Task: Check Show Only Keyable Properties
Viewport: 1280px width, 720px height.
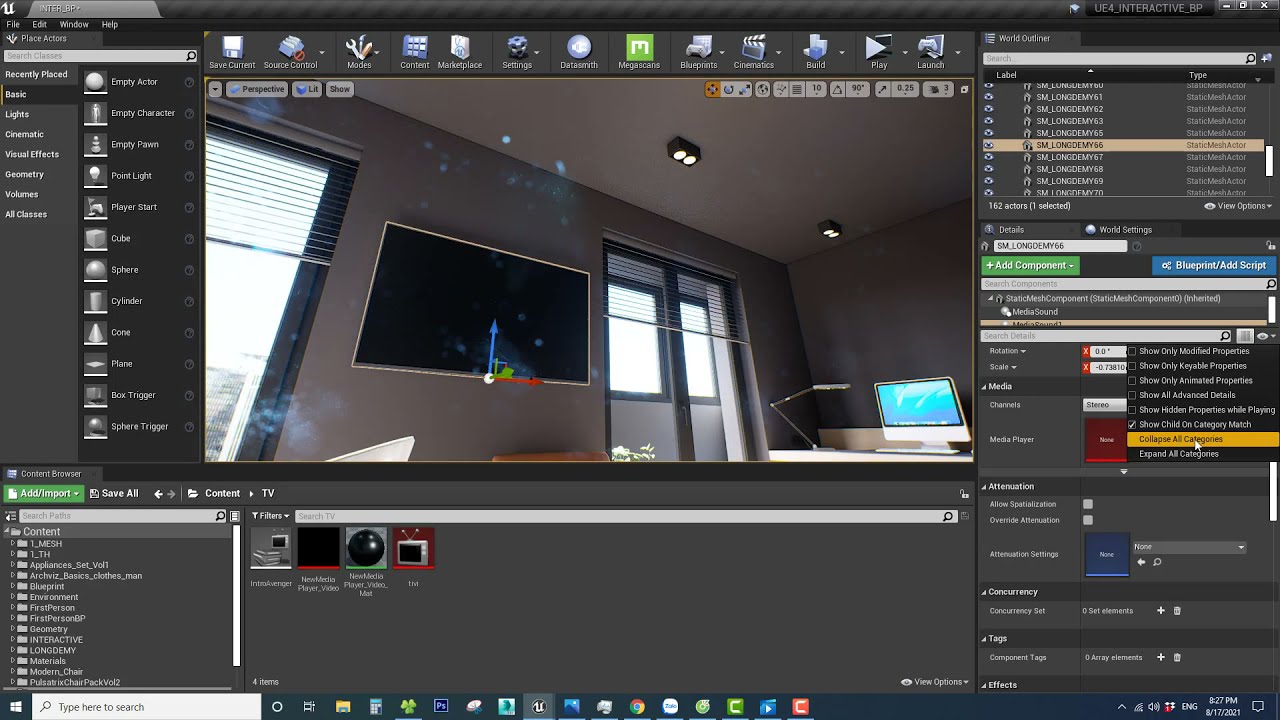Action: 1132,366
